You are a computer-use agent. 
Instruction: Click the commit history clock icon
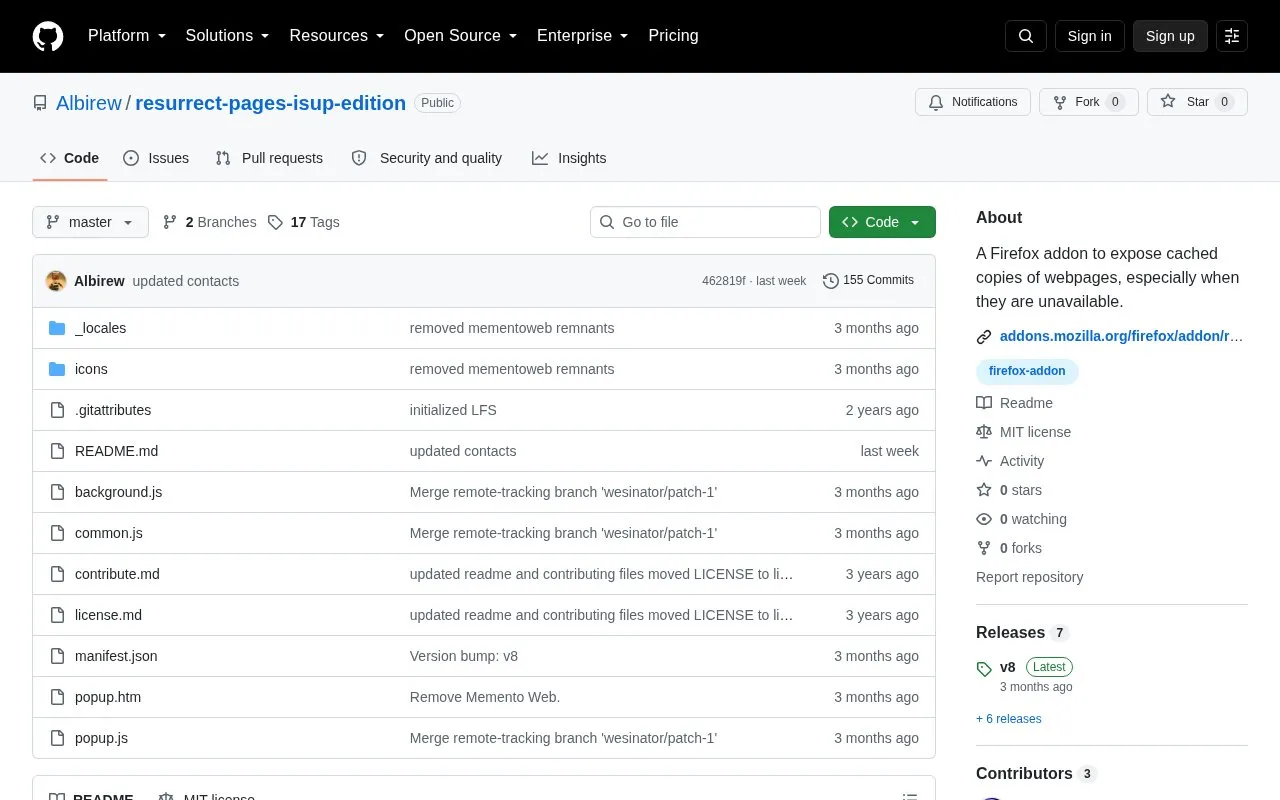point(830,281)
